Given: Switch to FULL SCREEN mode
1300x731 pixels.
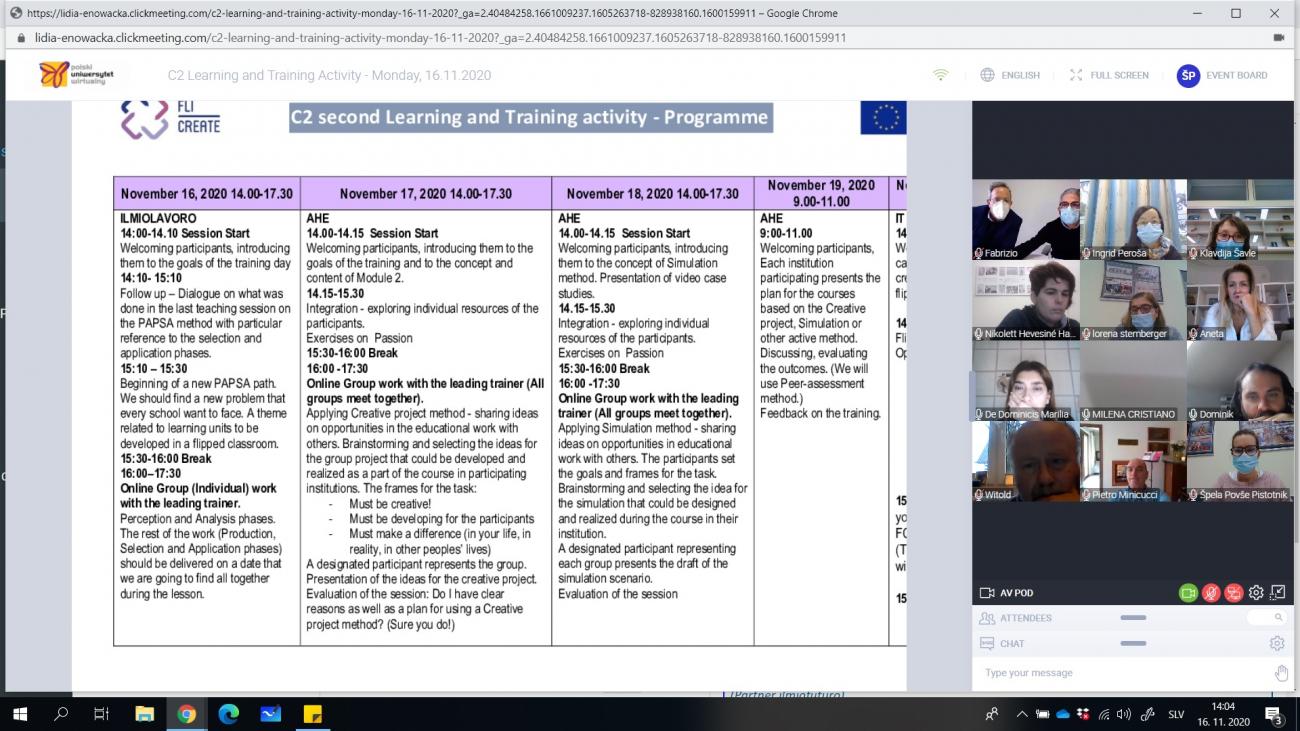Looking at the screenshot, I should 1109,75.
